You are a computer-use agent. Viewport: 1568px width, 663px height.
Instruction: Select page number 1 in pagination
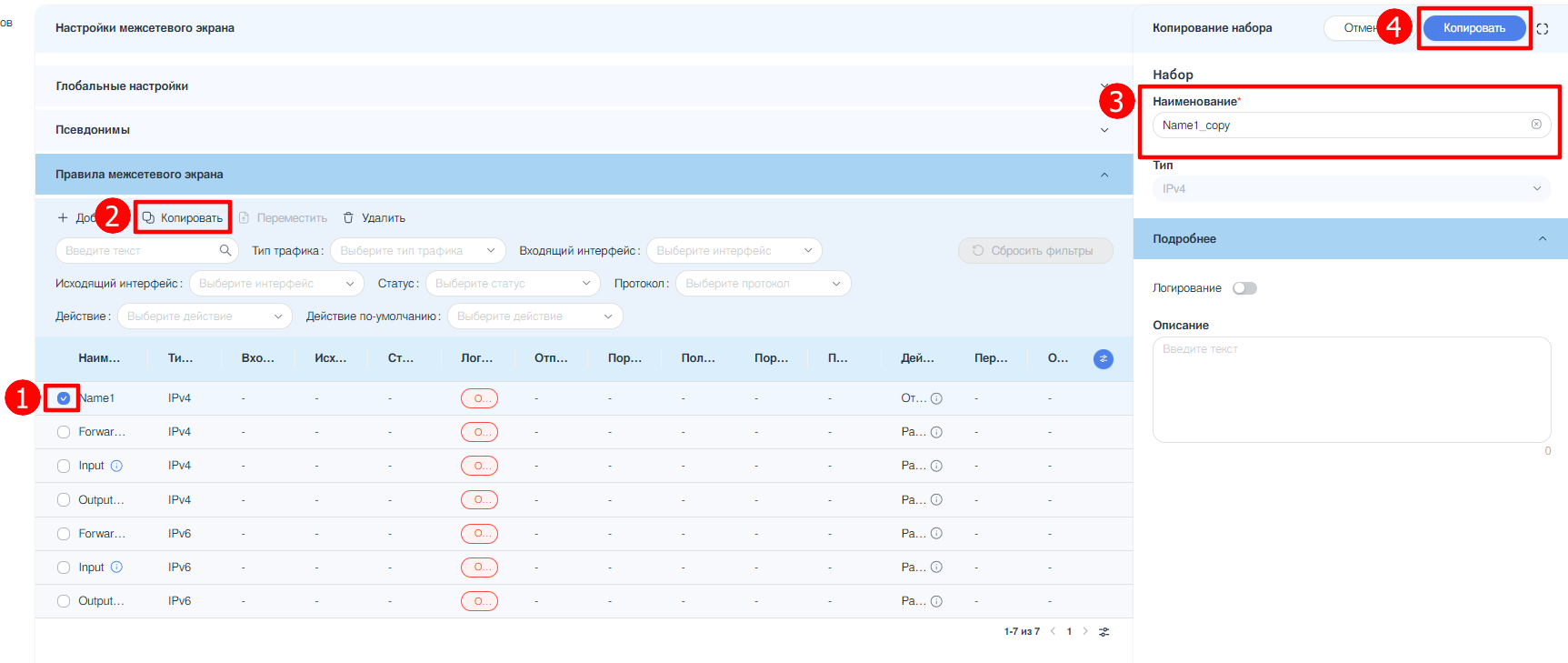(x=1069, y=631)
